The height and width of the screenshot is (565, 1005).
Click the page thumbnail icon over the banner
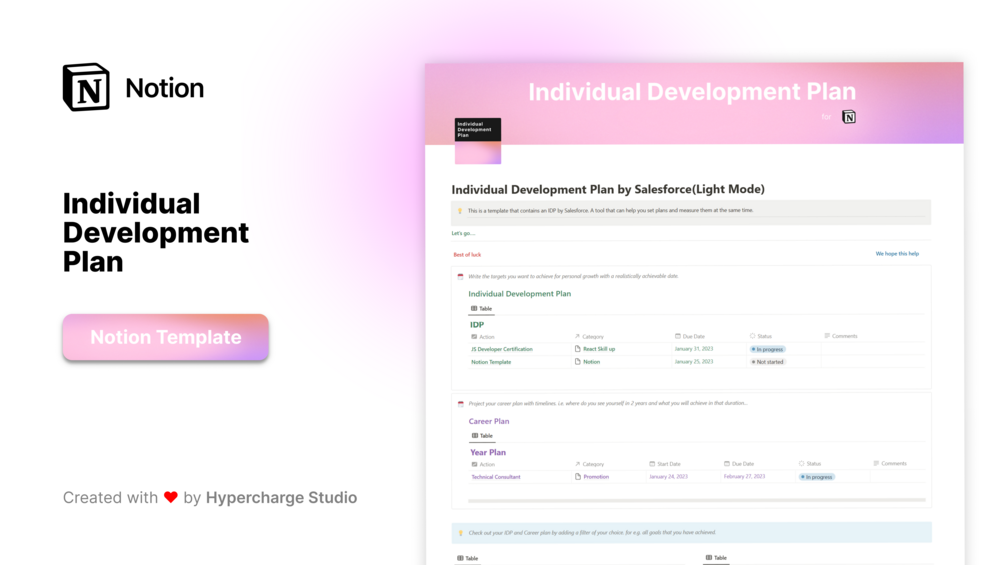tap(478, 141)
